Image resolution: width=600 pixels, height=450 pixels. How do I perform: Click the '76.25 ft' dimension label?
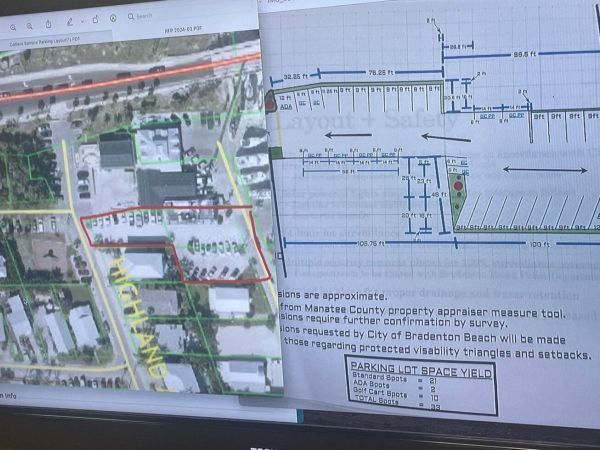point(380,72)
